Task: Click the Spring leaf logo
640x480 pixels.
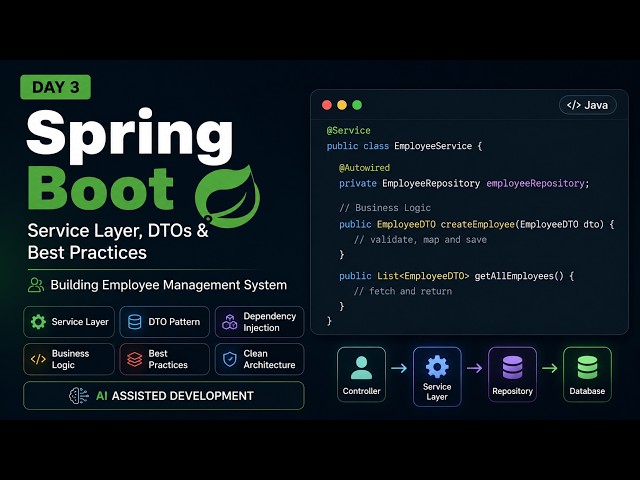Action: tap(227, 196)
